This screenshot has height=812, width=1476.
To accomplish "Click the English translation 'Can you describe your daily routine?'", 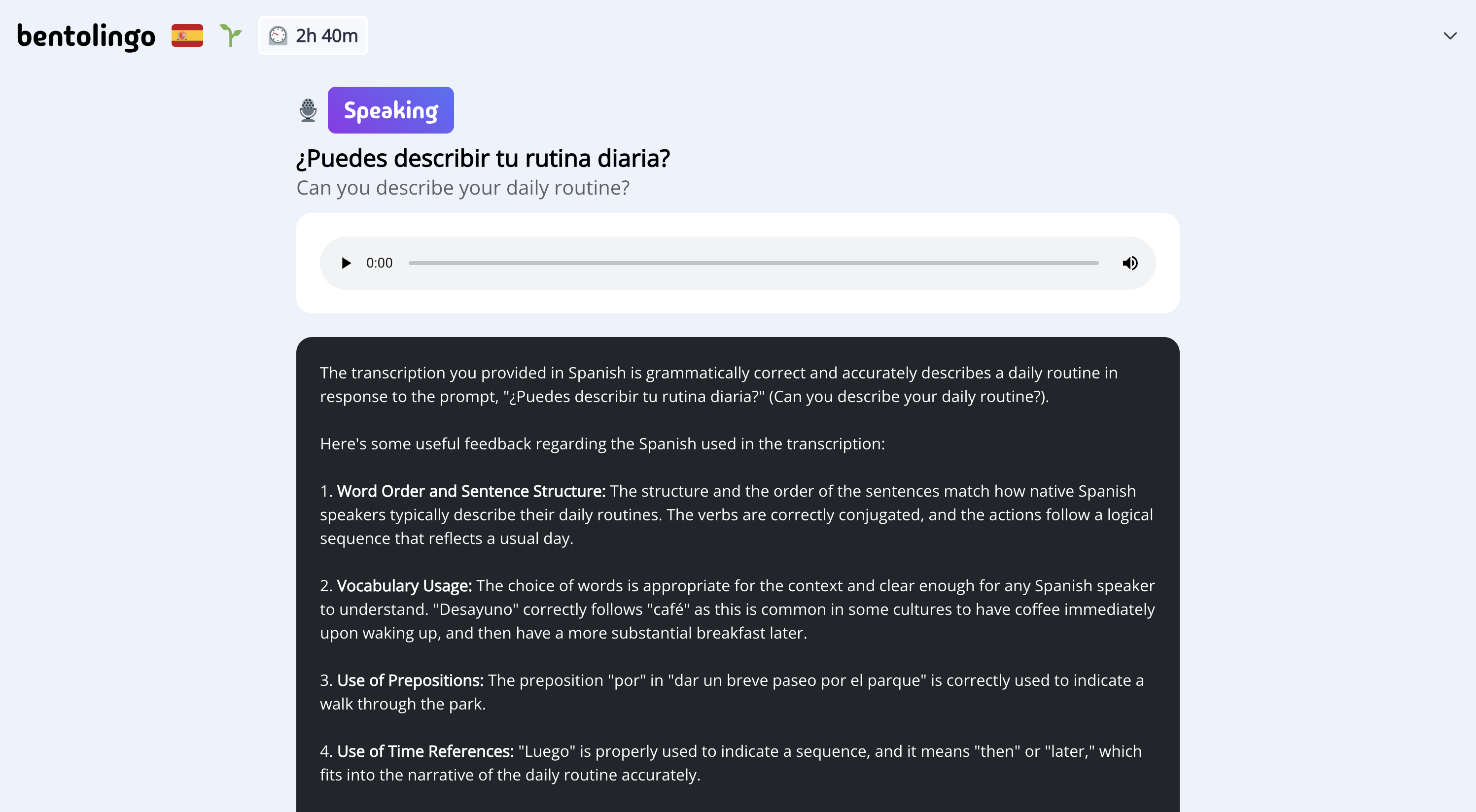I will tap(463, 188).
